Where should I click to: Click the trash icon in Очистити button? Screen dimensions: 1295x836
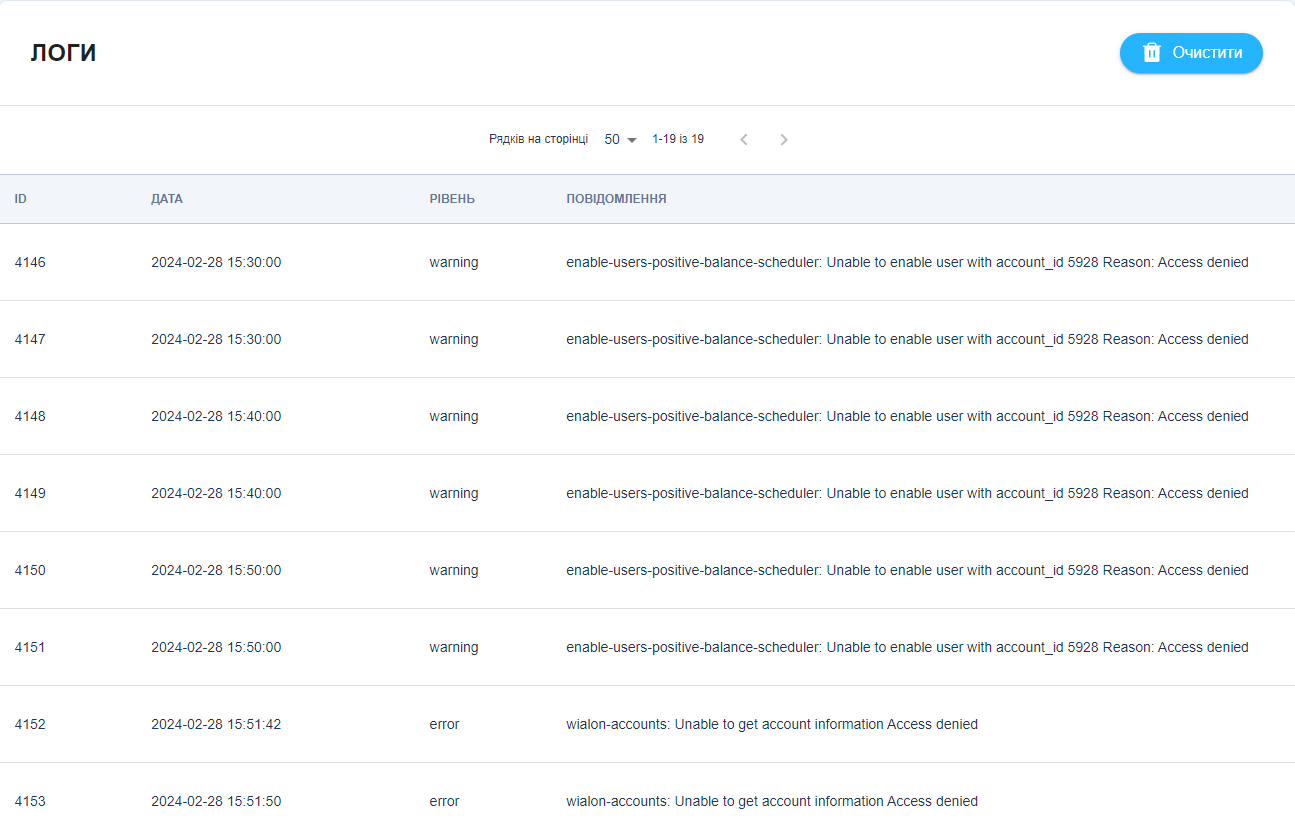tap(1152, 53)
